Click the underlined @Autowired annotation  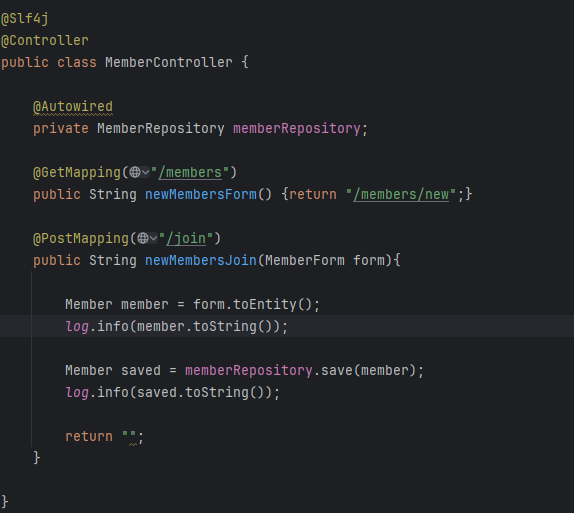pyautogui.click(x=73, y=107)
